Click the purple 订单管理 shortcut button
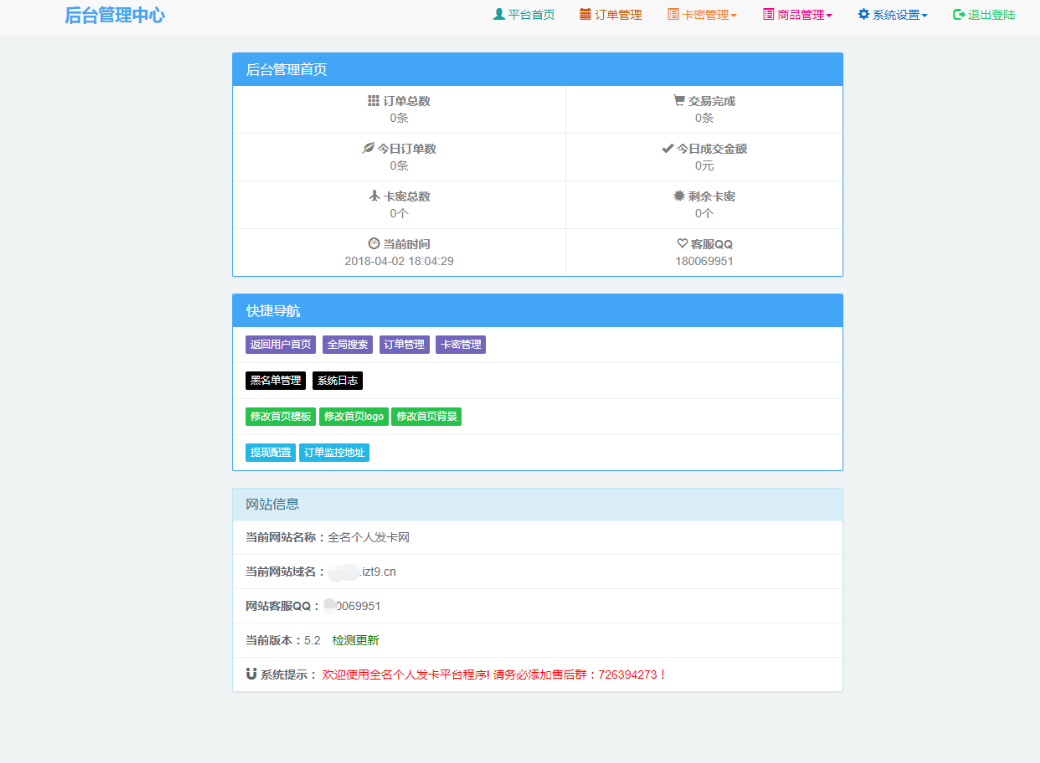 404,344
